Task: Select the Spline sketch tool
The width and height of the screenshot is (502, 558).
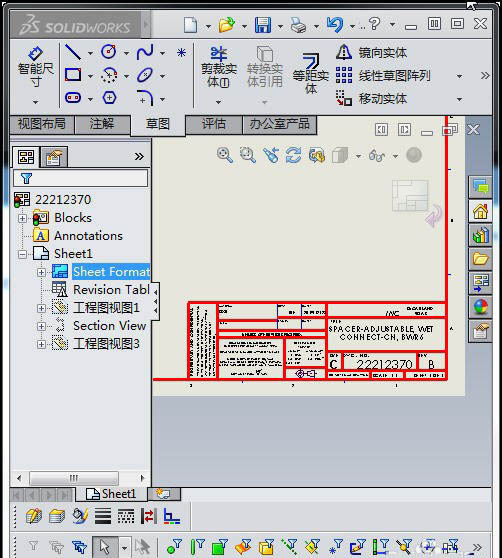Action: point(145,52)
